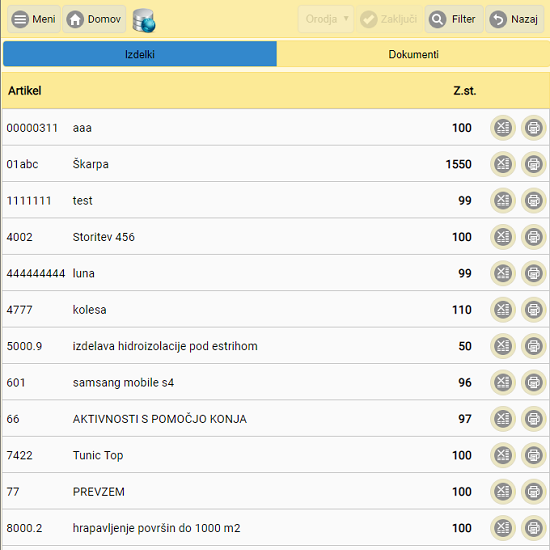This screenshot has height=550, width=550.
Task: Click the print icon for Škarpa row
Action: [534, 164]
